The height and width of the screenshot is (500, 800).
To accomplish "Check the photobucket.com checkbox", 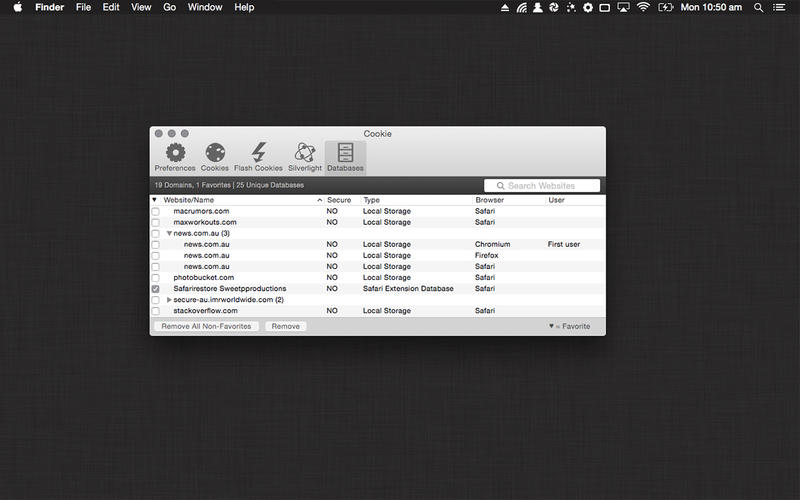I will [x=156, y=278].
